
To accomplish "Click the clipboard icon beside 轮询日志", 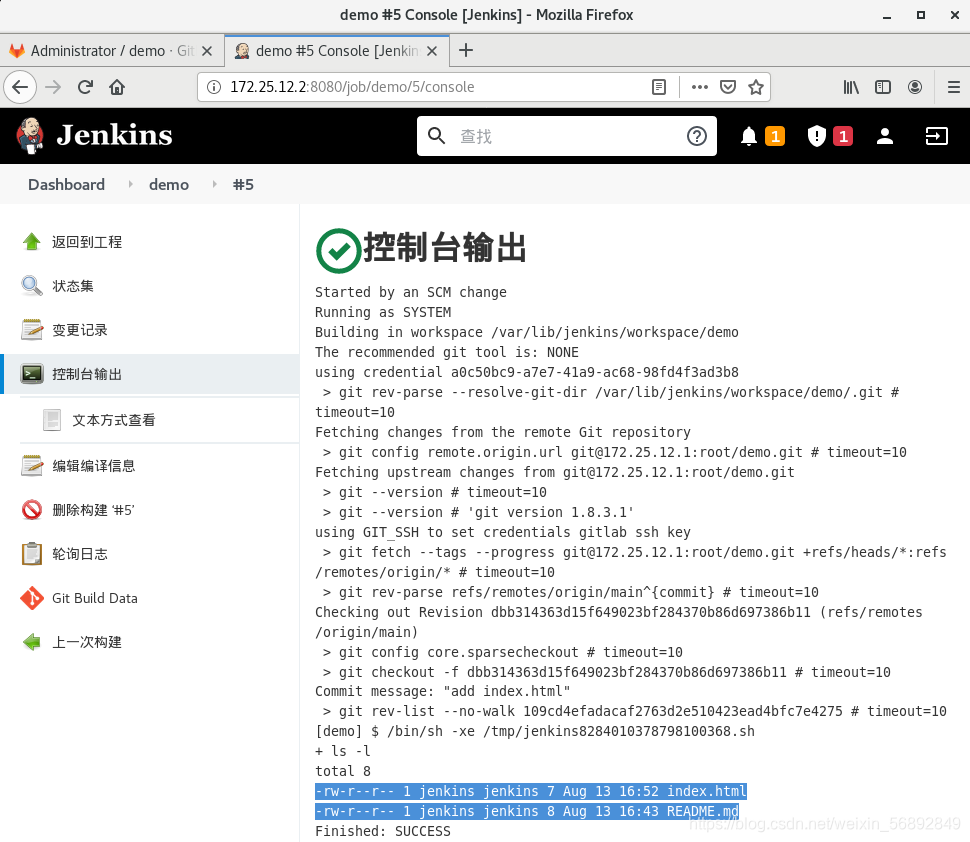I will (x=32, y=554).
